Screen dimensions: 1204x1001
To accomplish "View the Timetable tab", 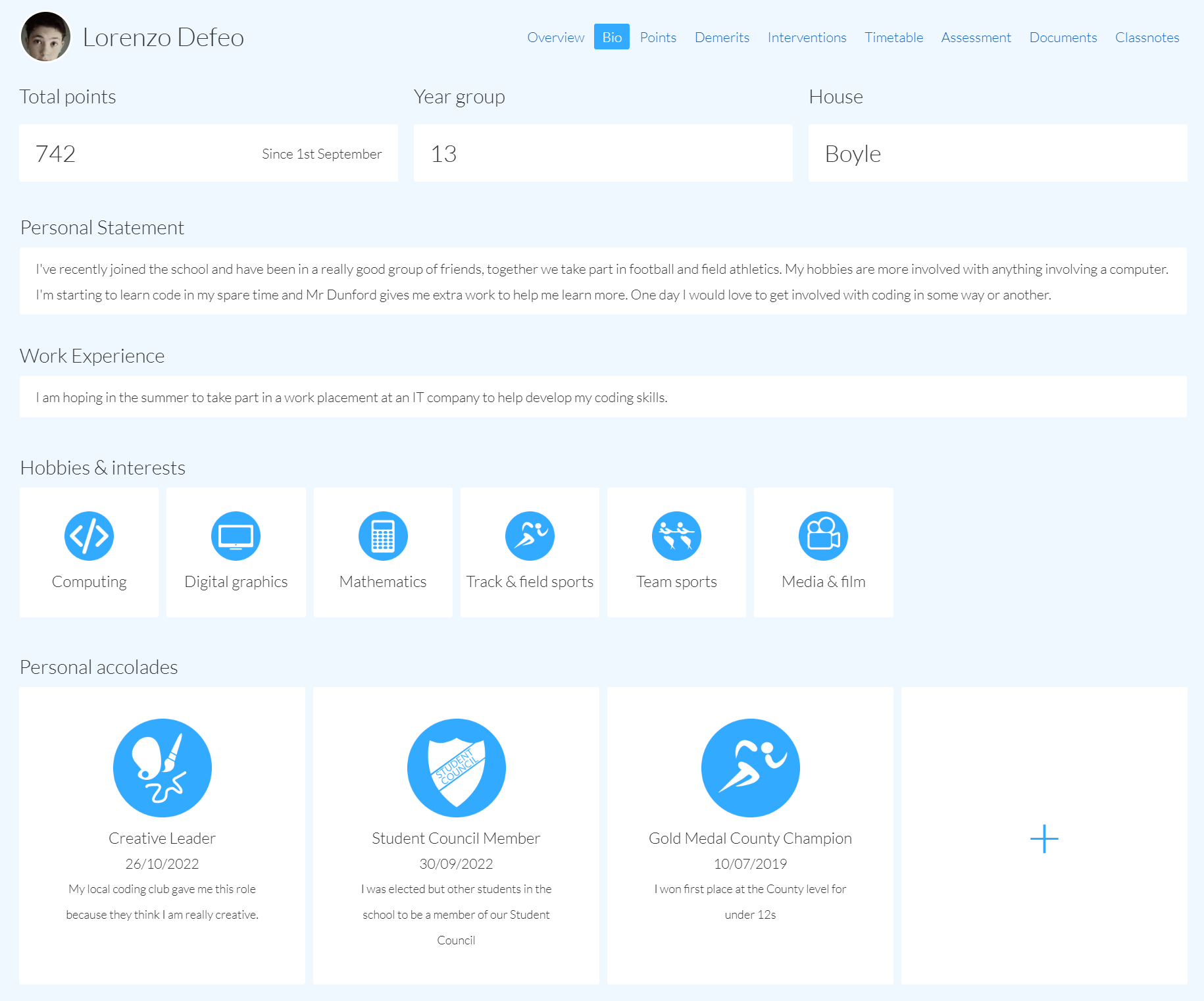I will (893, 38).
